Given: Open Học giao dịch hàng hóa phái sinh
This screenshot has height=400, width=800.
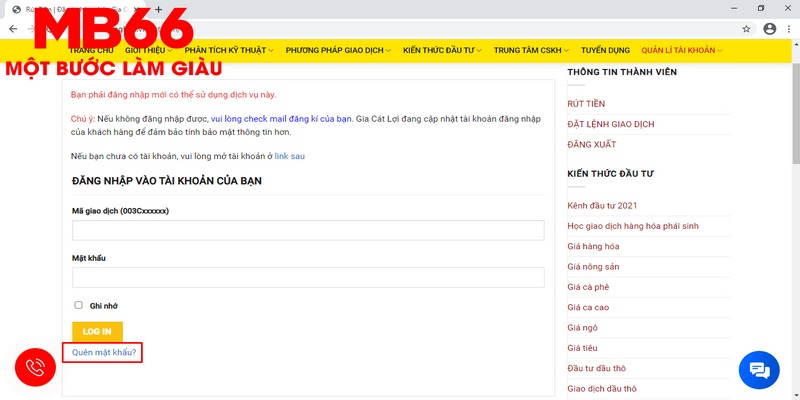Looking at the screenshot, I should [x=633, y=226].
